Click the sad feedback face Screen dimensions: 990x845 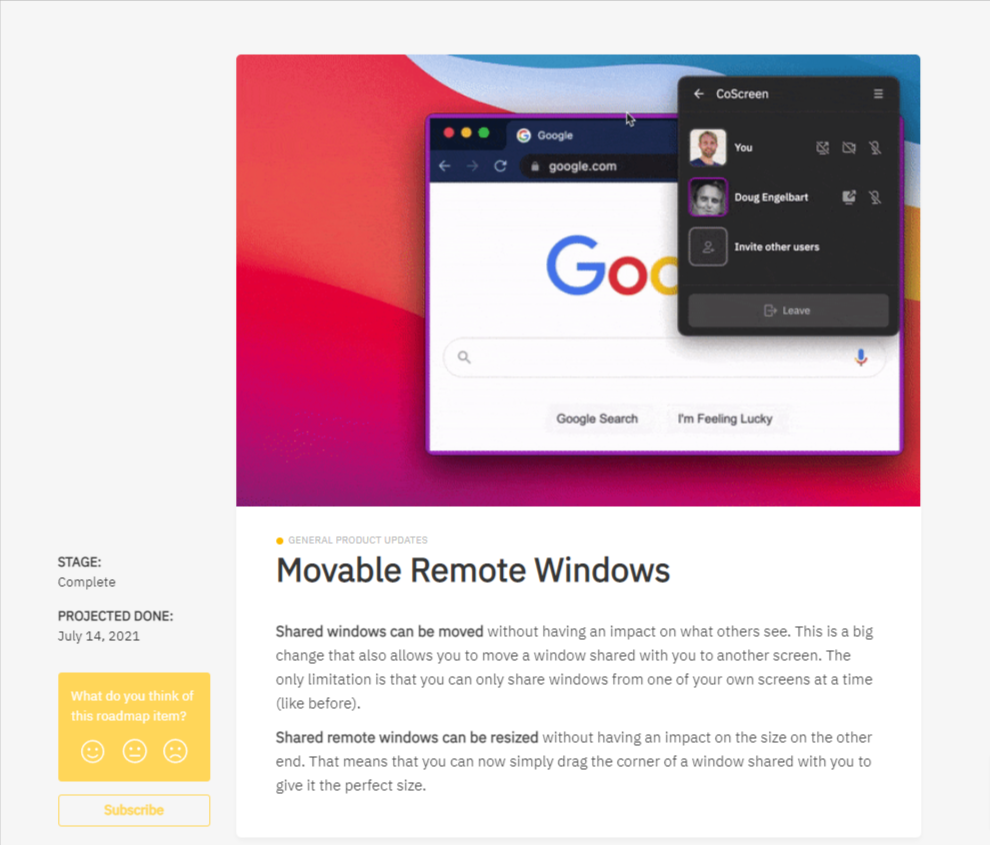[176, 752]
